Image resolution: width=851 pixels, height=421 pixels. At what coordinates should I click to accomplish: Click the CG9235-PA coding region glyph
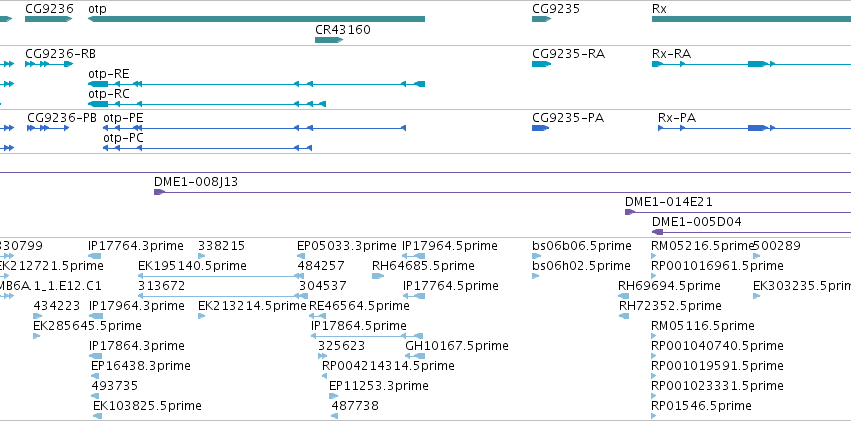coord(541,128)
